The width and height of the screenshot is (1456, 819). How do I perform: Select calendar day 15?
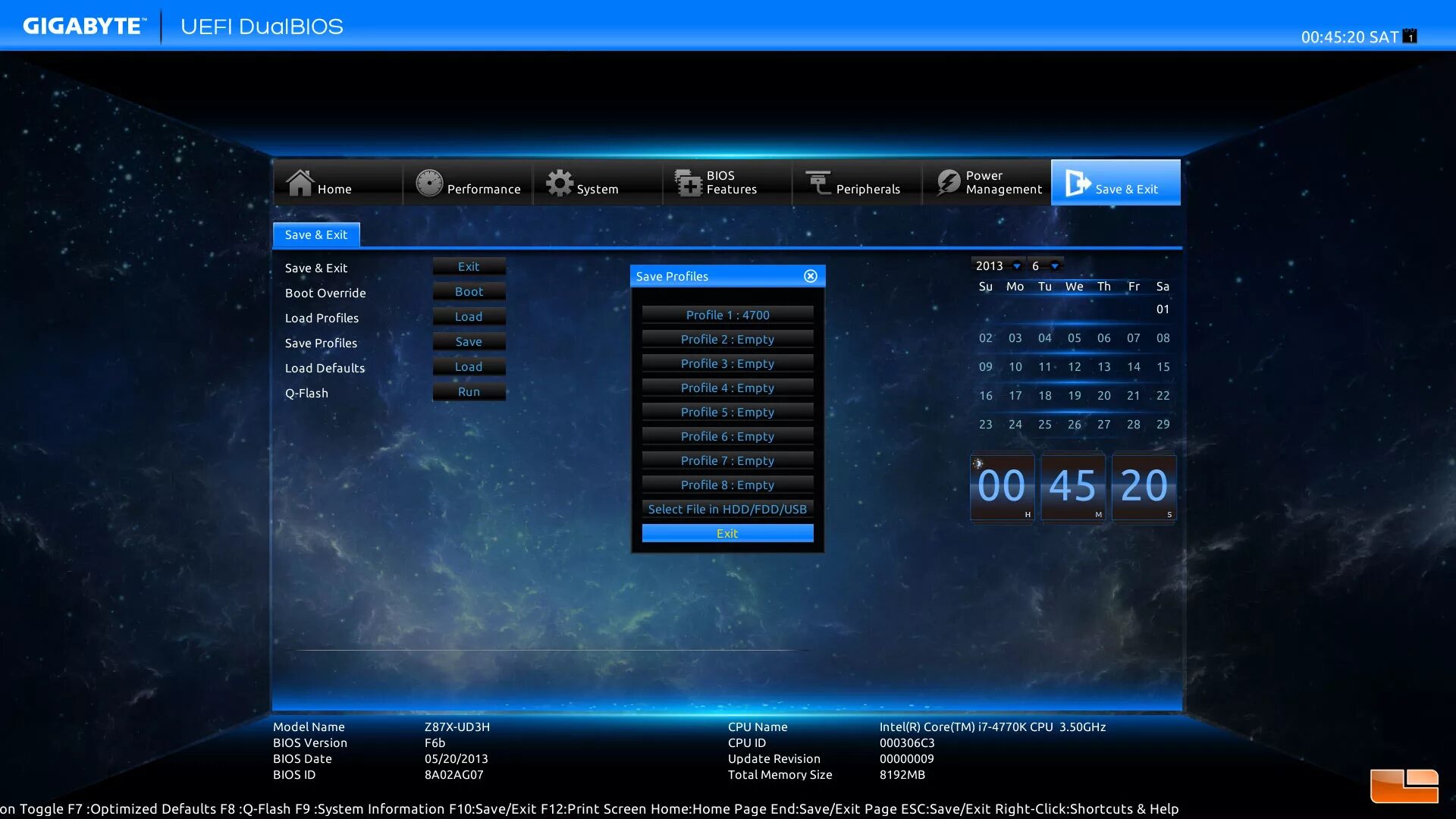[x=1163, y=367]
